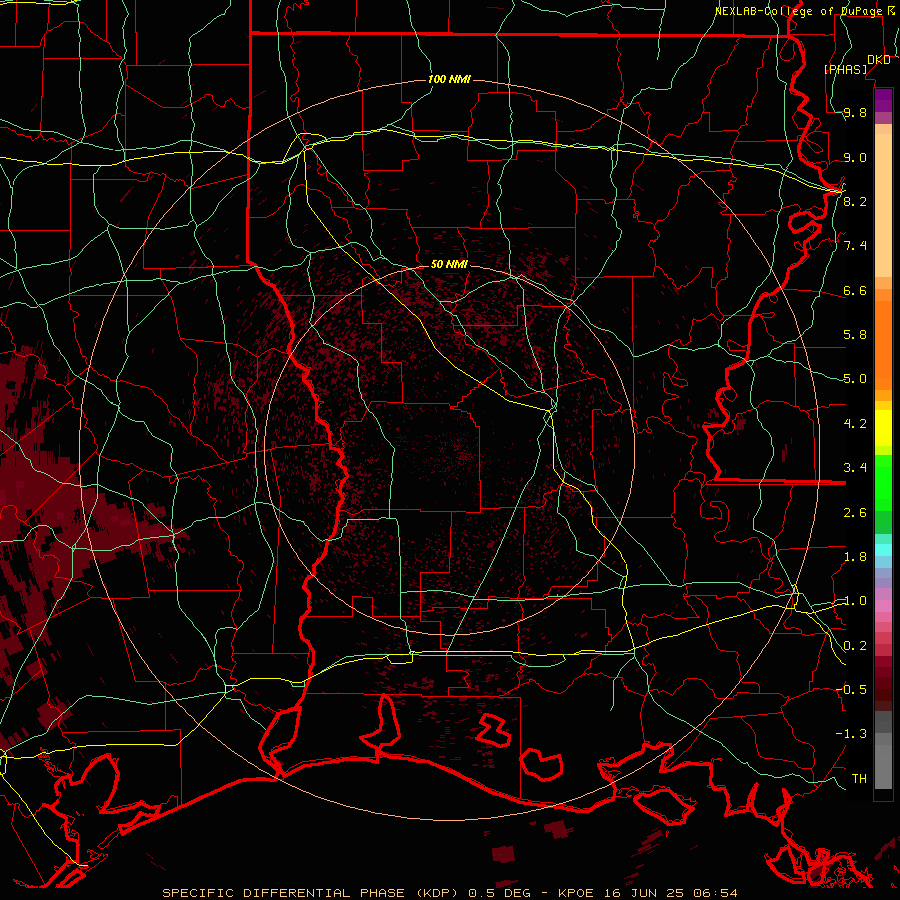The height and width of the screenshot is (900, 900).
Task: Click the cyan segment of the color bar
Action: click(x=883, y=549)
